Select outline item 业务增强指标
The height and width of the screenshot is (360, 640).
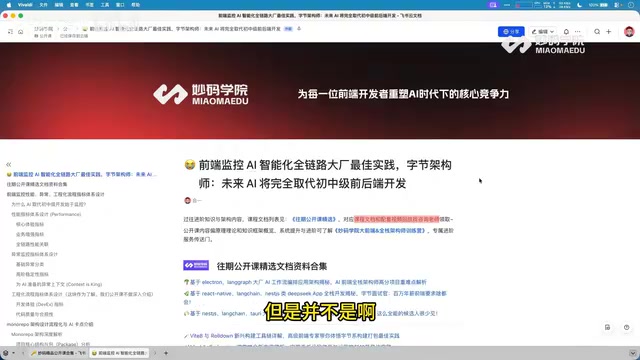click(x=30, y=234)
